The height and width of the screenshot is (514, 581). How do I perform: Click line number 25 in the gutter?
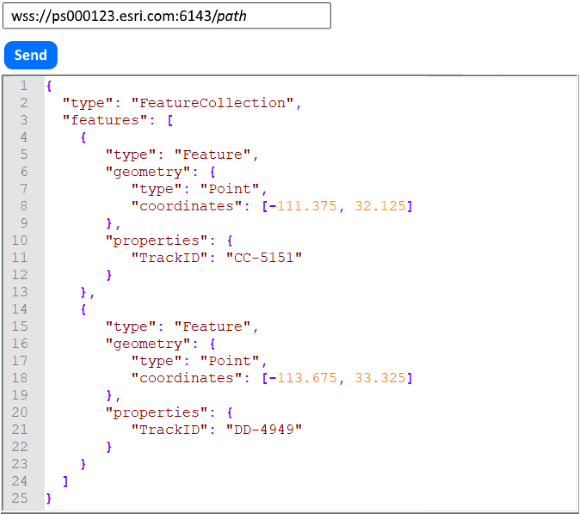[x=20, y=498]
